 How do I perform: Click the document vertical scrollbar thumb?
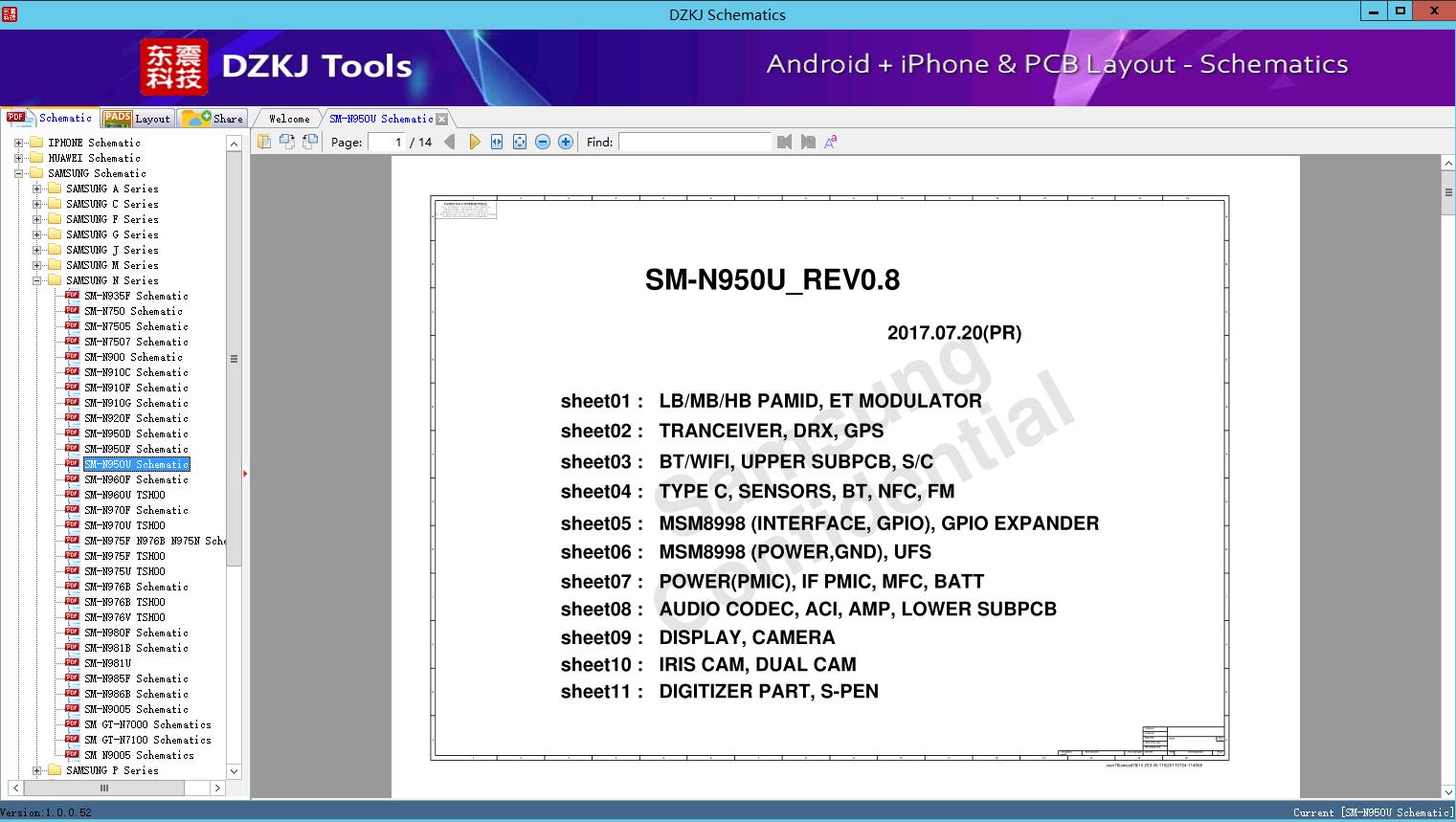(x=1447, y=192)
